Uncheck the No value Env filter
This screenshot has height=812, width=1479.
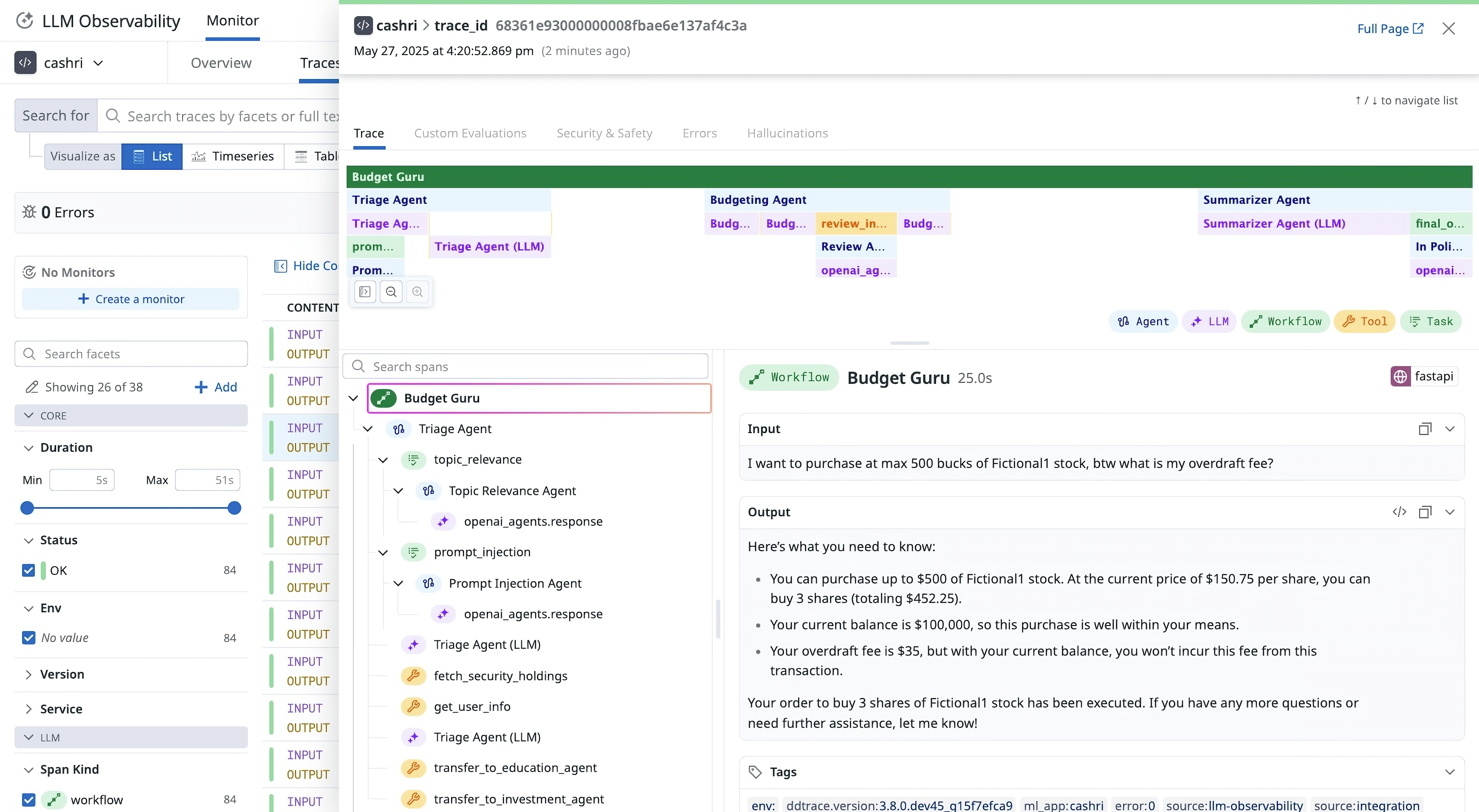click(28, 637)
